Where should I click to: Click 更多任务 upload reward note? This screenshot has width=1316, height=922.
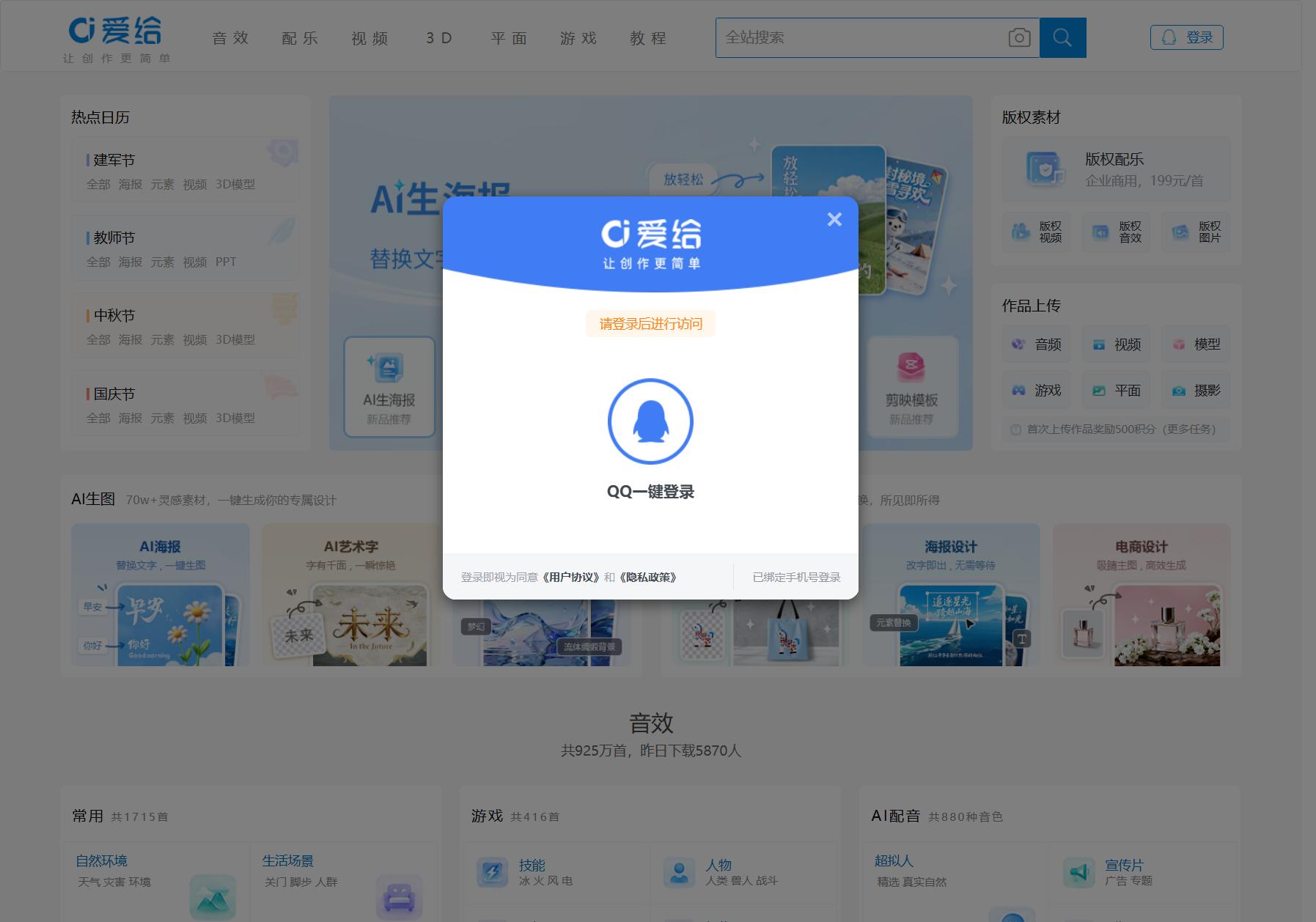tap(1190, 429)
